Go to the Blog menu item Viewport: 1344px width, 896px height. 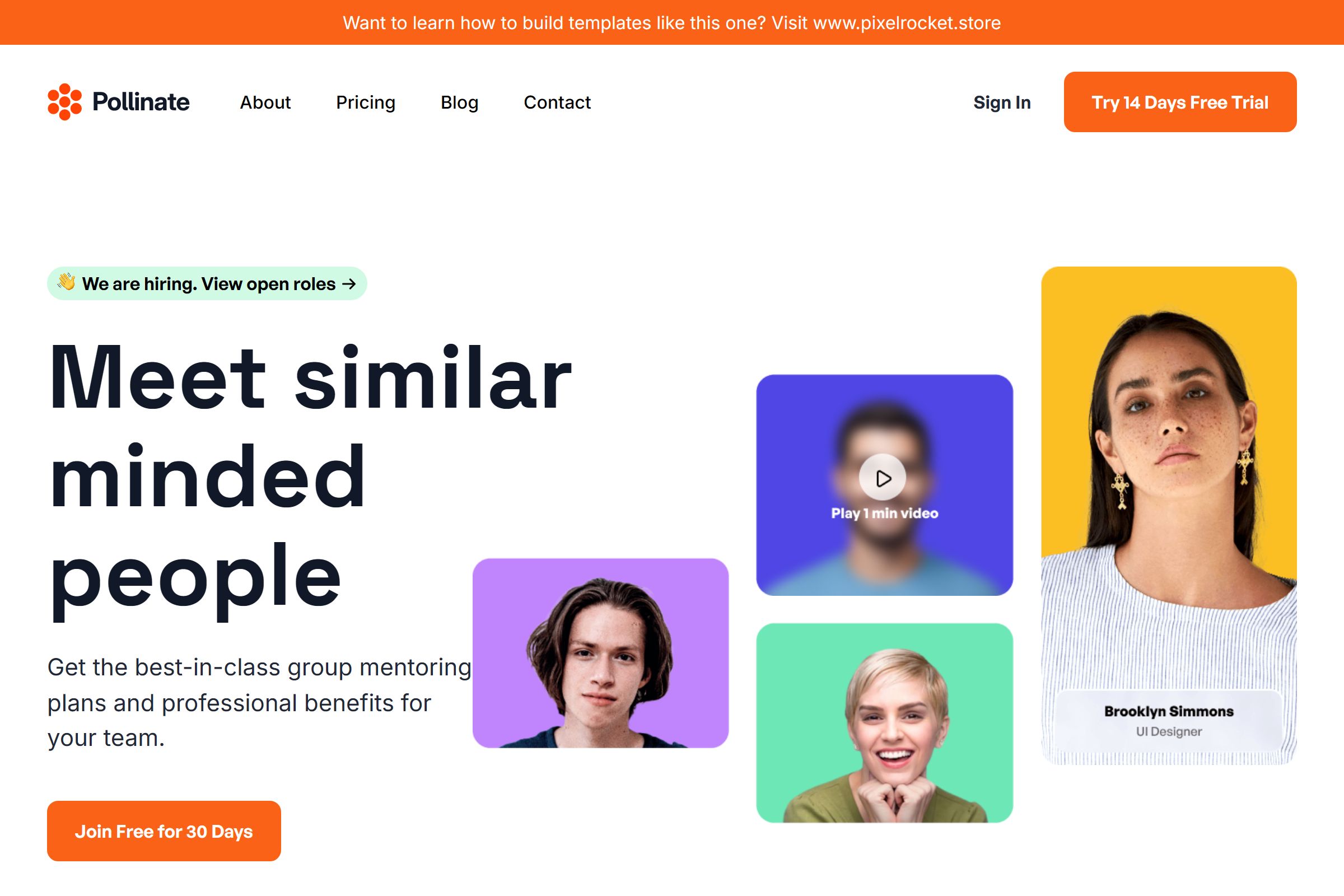tap(459, 102)
